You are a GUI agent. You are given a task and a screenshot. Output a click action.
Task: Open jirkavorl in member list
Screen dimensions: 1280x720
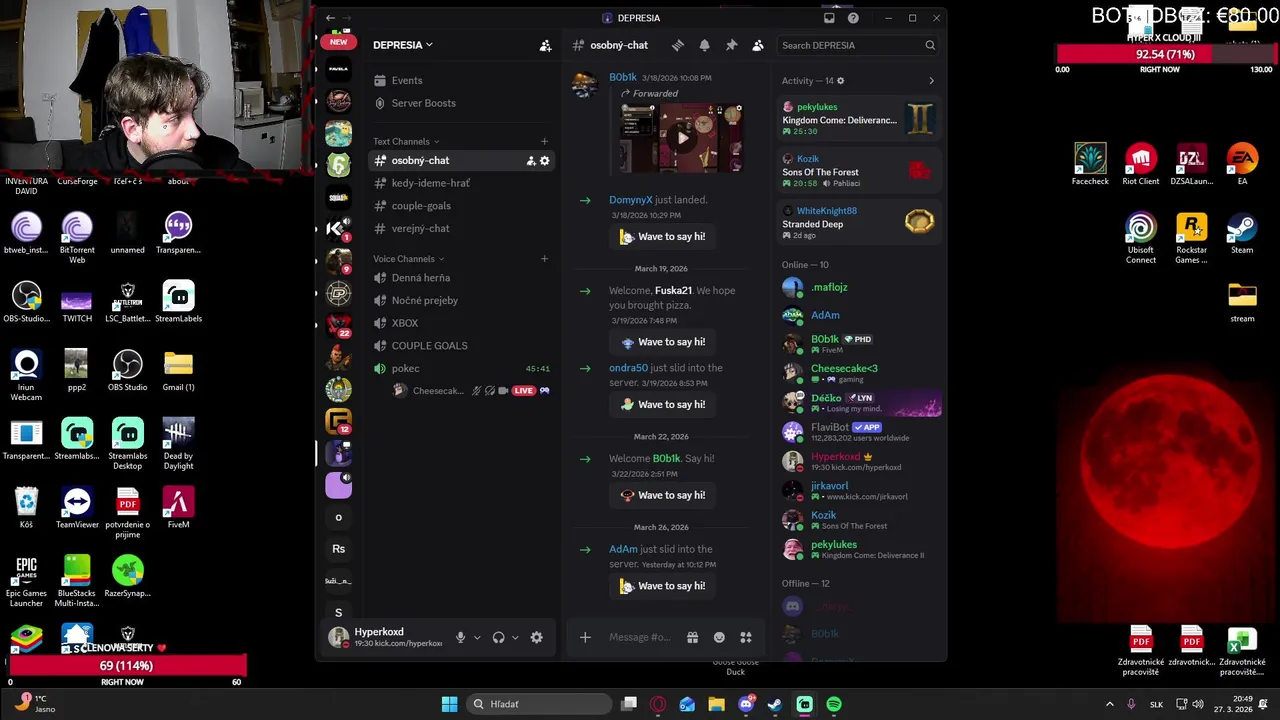pyautogui.click(x=860, y=490)
